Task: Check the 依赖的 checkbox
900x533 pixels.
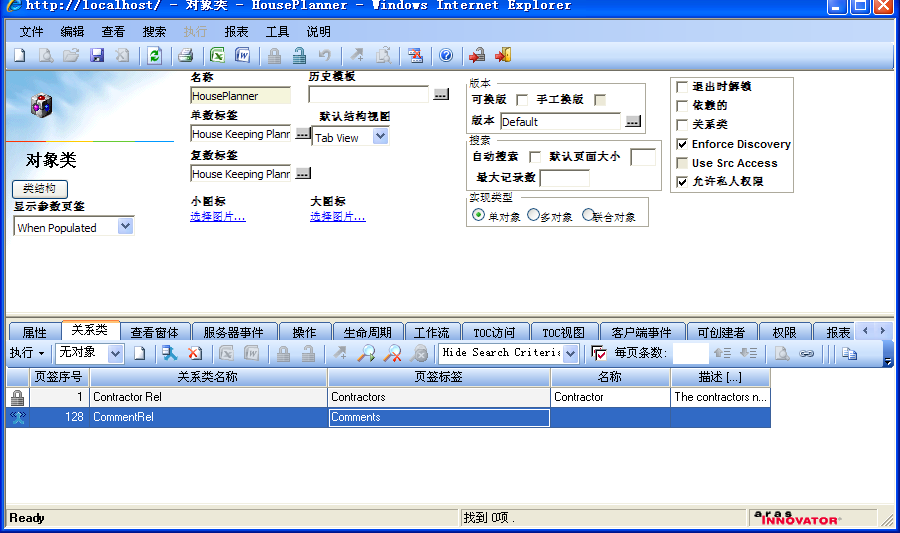Action: [682, 106]
